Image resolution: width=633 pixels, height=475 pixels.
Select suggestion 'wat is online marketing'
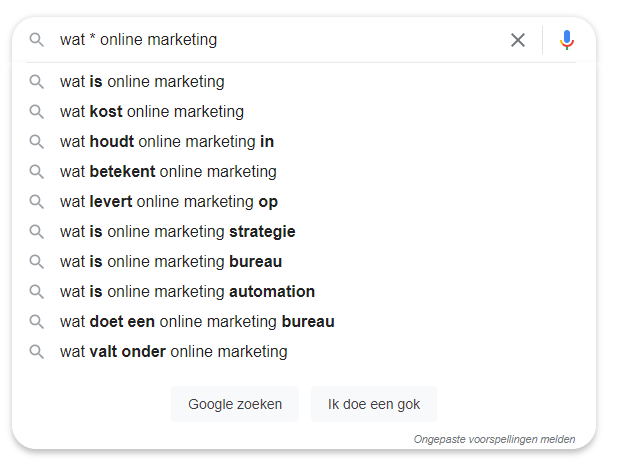click(x=142, y=82)
